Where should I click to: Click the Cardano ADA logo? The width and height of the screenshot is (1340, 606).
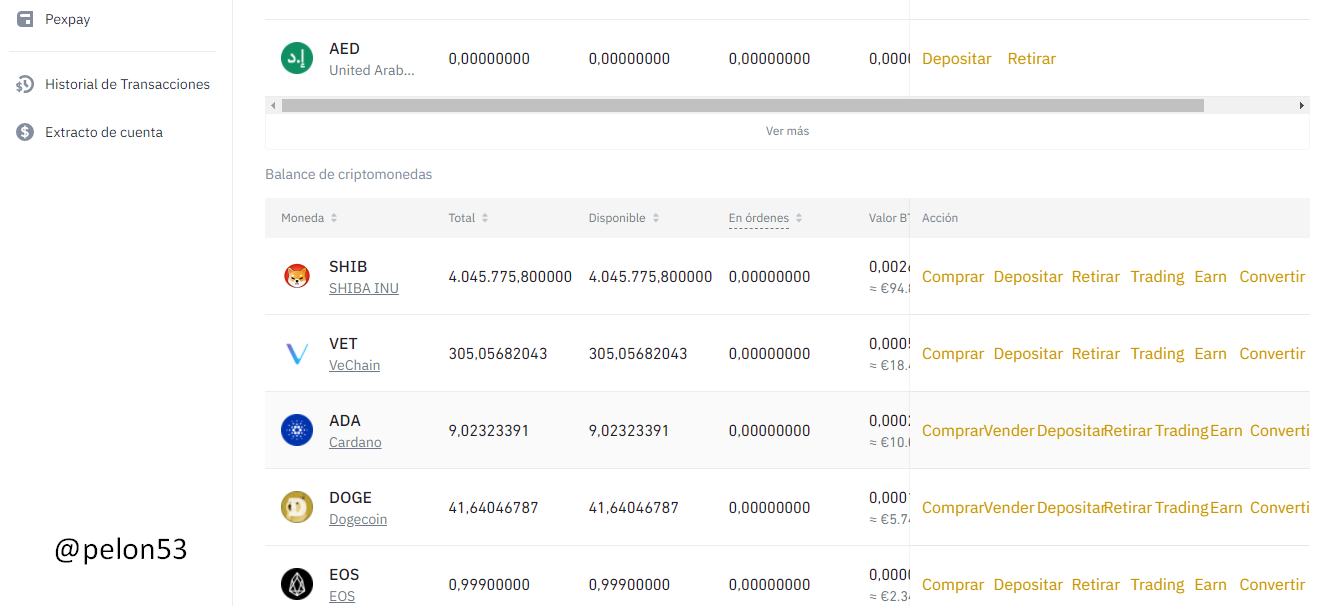coord(297,430)
